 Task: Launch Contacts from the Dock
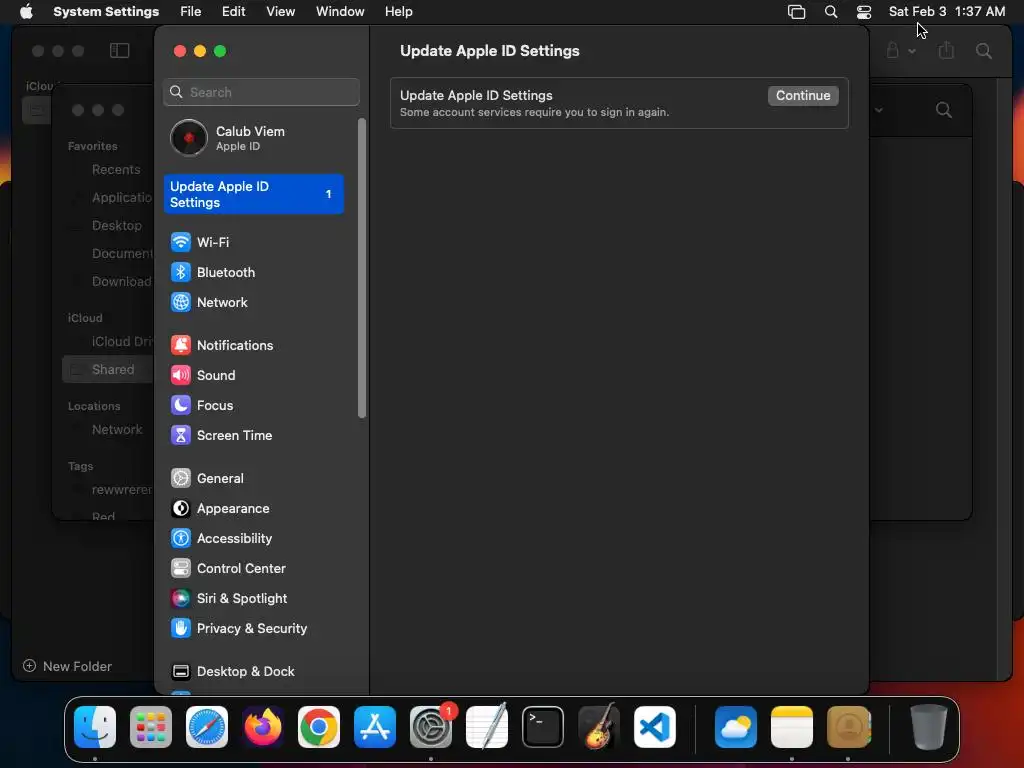[848, 727]
